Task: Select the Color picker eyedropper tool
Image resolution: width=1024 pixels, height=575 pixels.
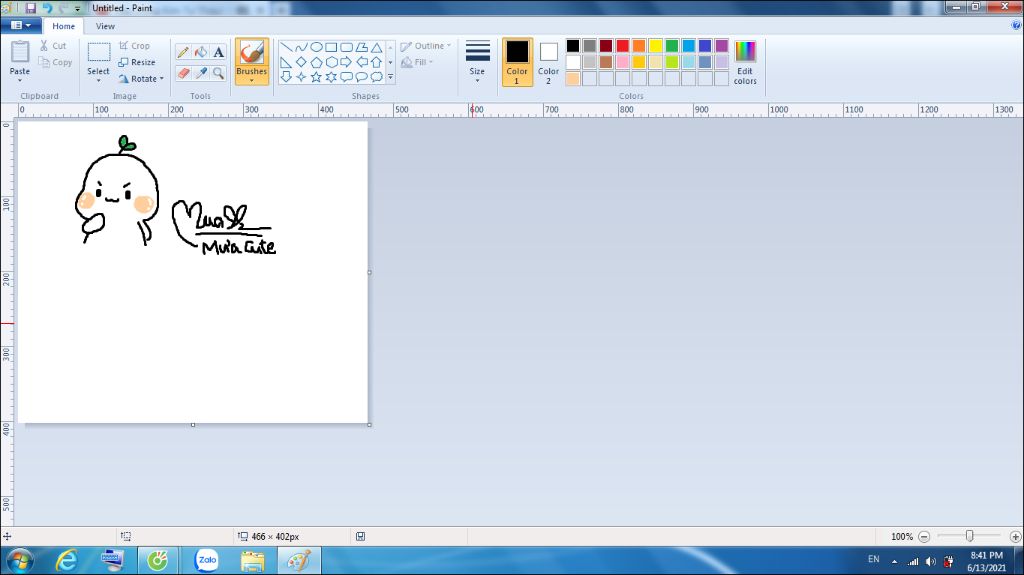Action: point(201,73)
